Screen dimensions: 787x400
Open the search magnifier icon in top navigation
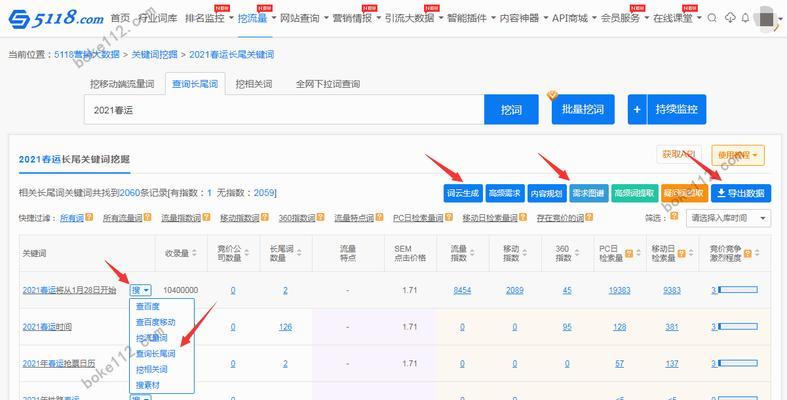712,18
